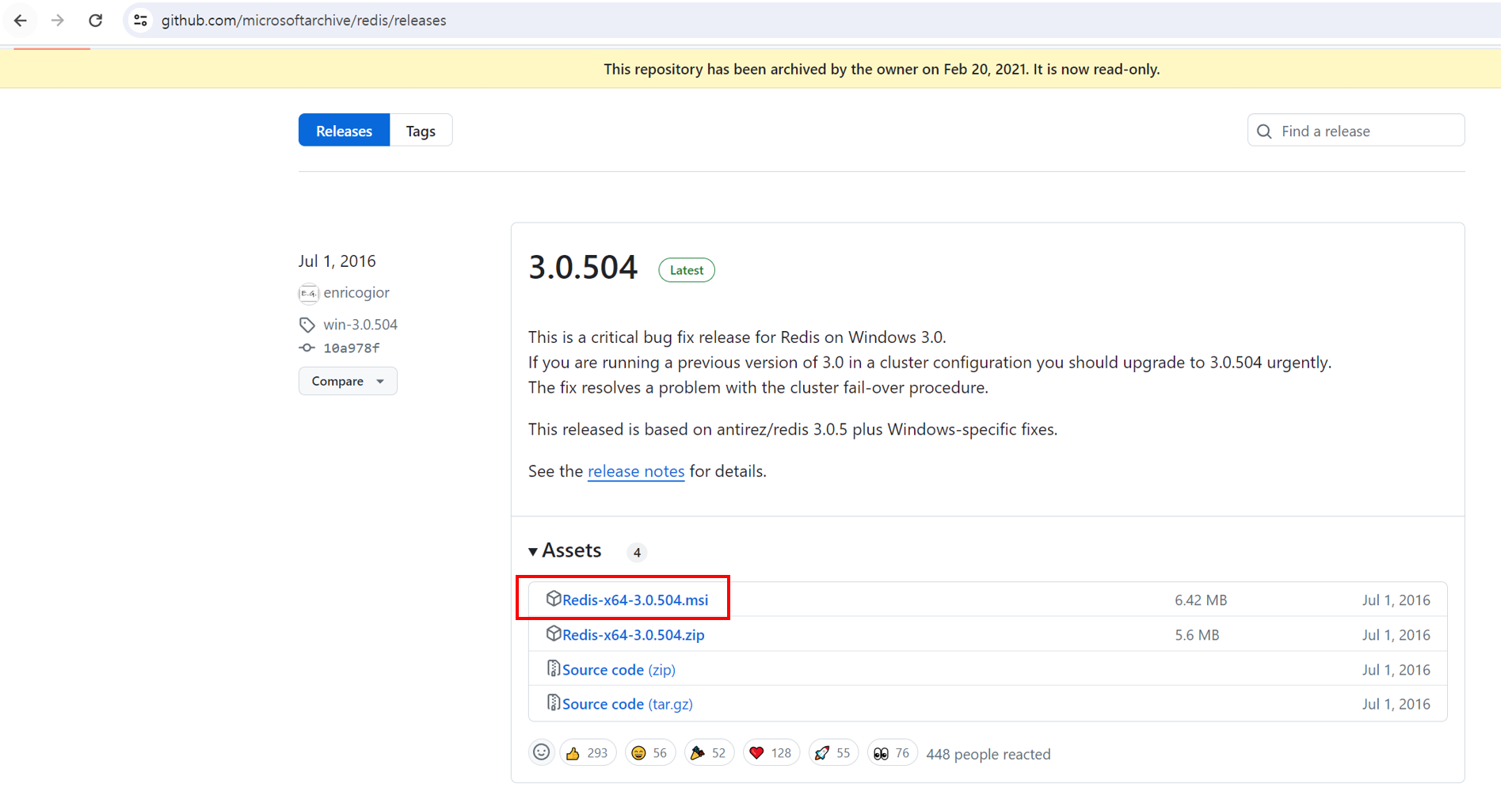This screenshot has width=1512, height=803.
Task: Download Redis-x64-3.0.504.msi
Action: coord(635,600)
